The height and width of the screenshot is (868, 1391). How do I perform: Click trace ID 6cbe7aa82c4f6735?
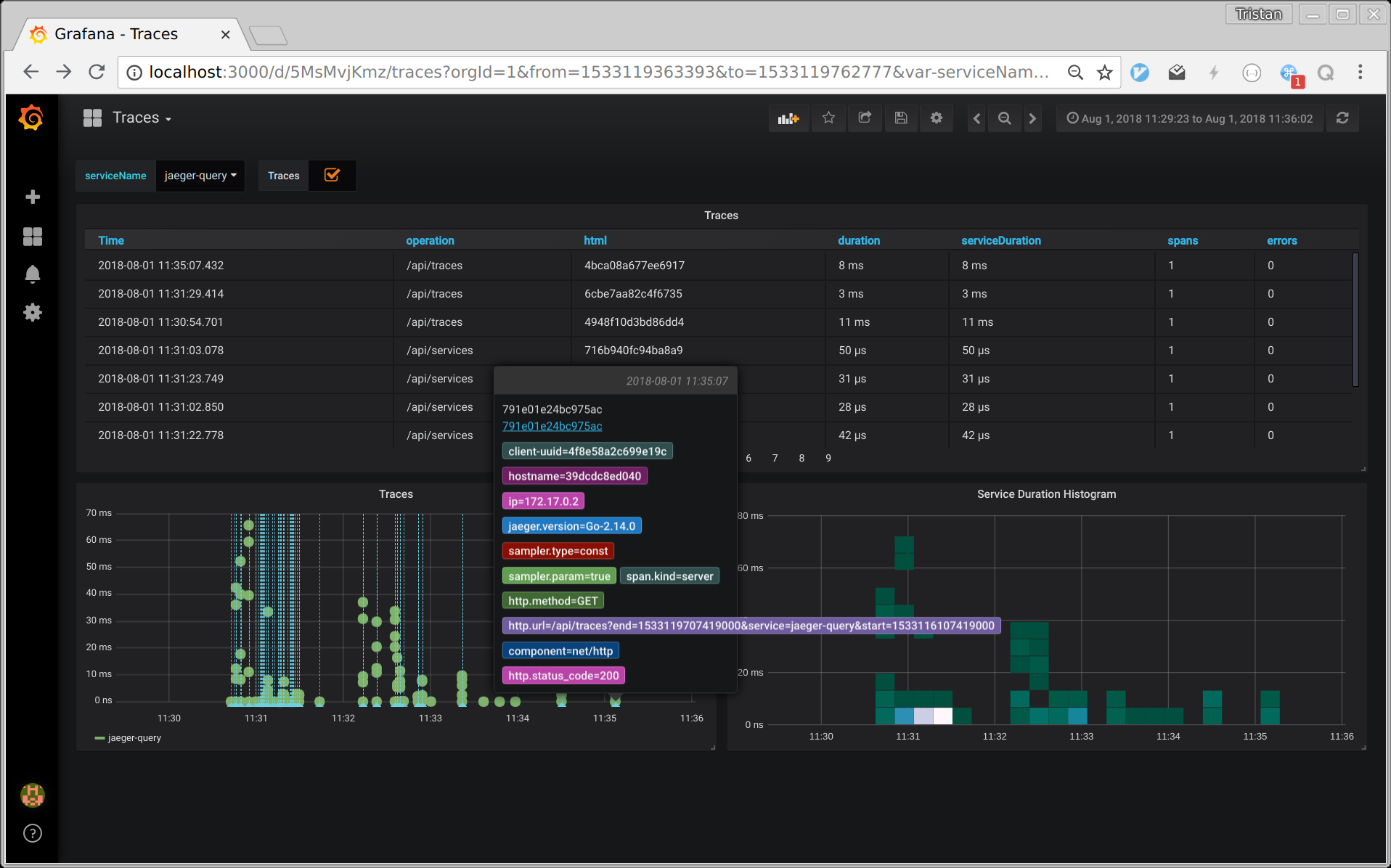click(x=633, y=294)
